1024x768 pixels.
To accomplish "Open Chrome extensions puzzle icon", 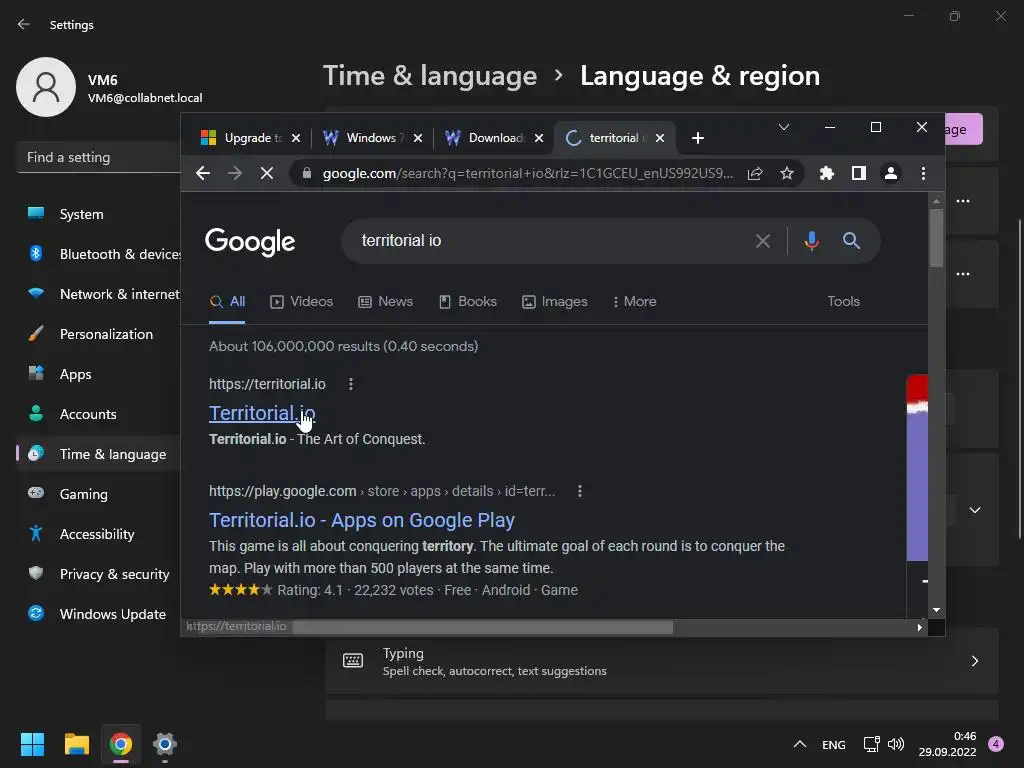I will point(827,173).
